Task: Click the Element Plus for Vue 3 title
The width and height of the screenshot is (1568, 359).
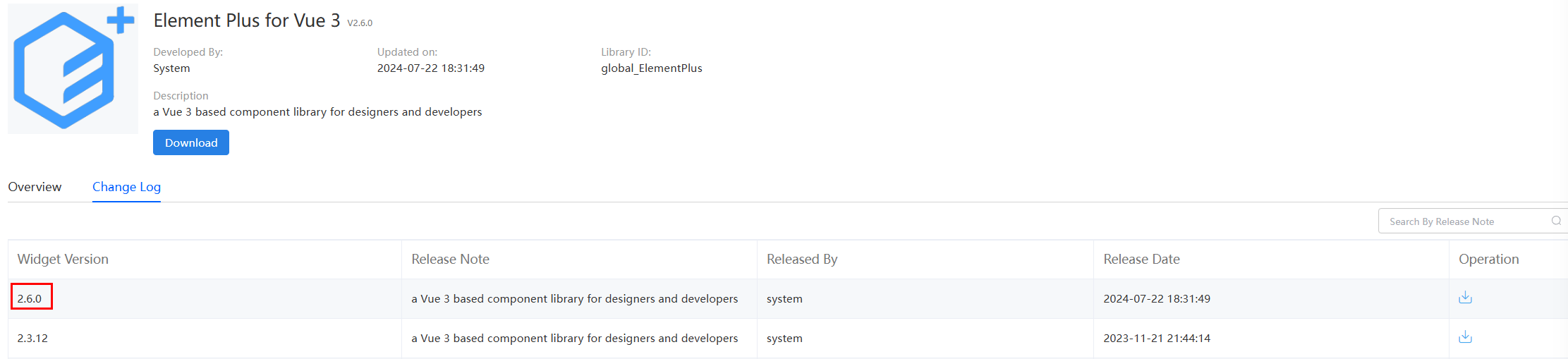Action: [x=247, y=20]
